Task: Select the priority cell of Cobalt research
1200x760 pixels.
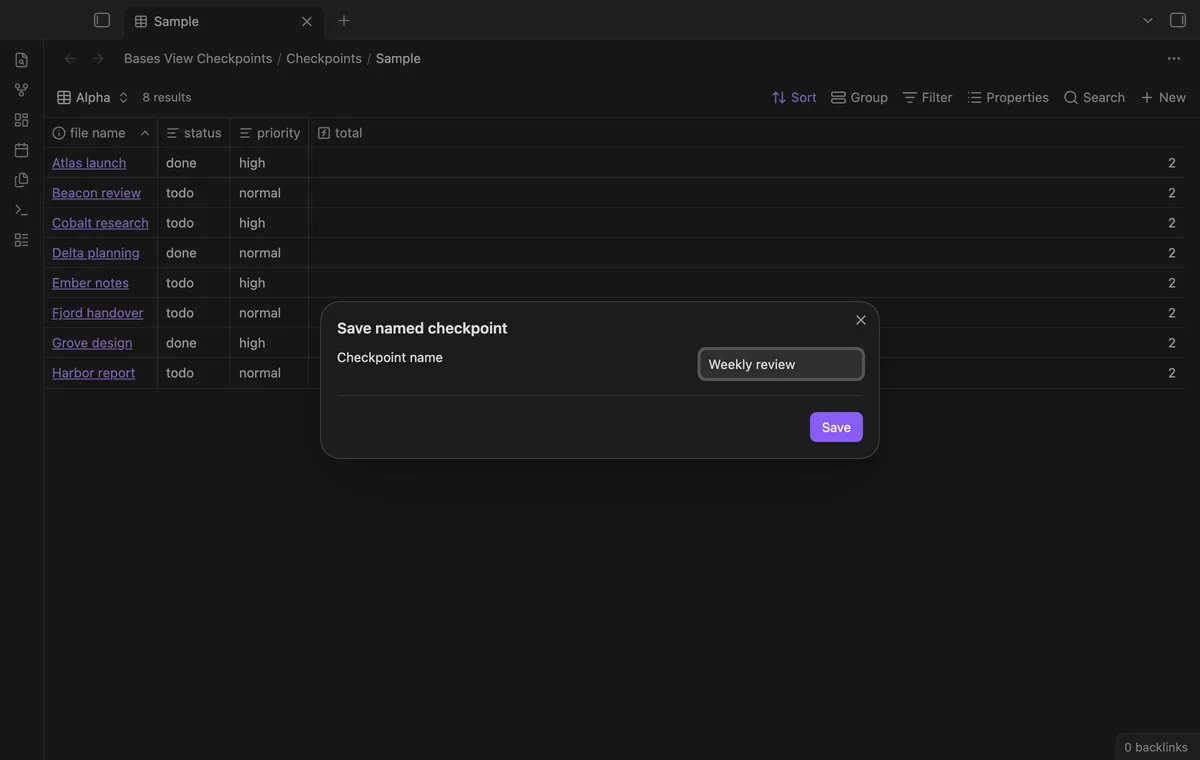Action: click(270, 223)
